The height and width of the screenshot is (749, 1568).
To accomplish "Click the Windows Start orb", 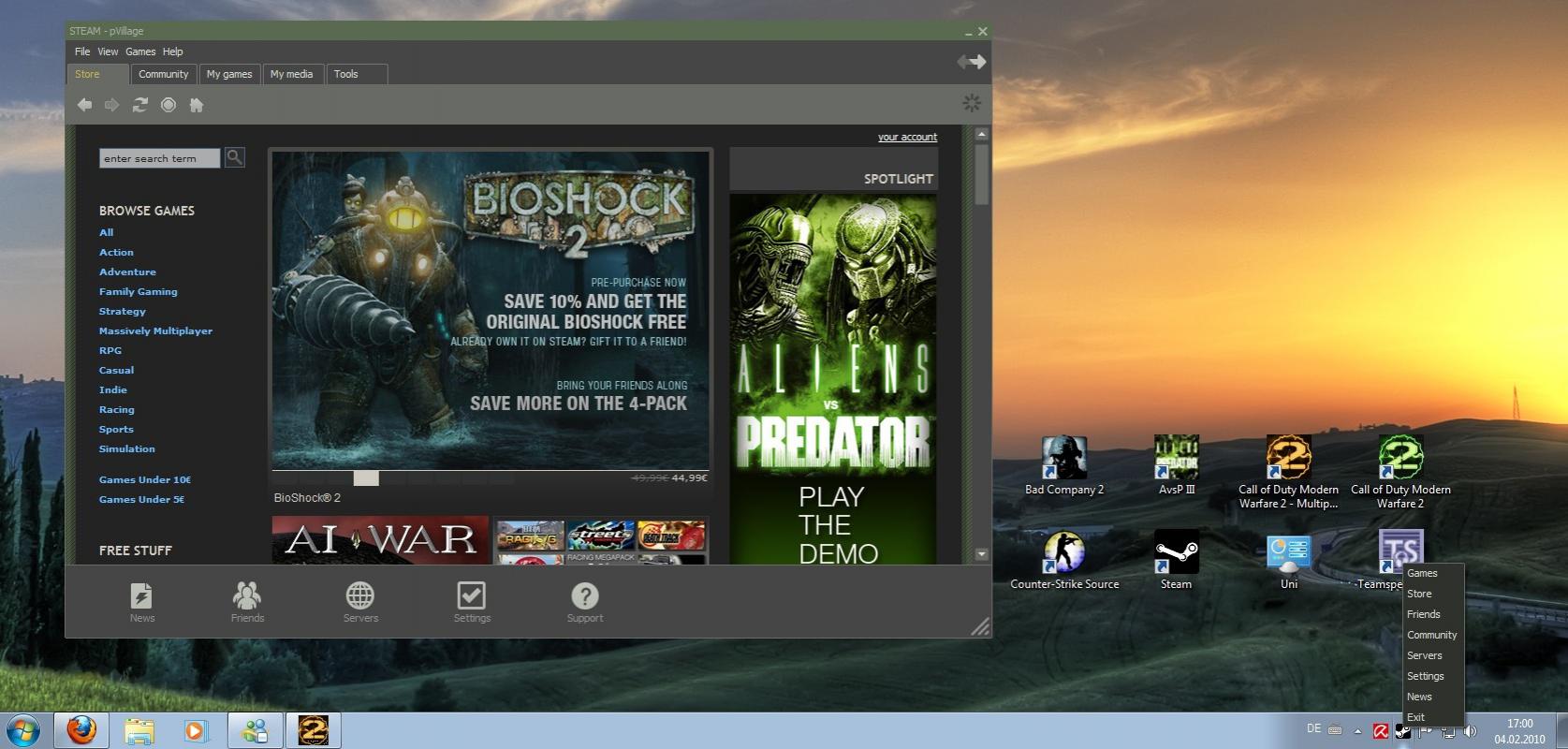I will point(23,730).
